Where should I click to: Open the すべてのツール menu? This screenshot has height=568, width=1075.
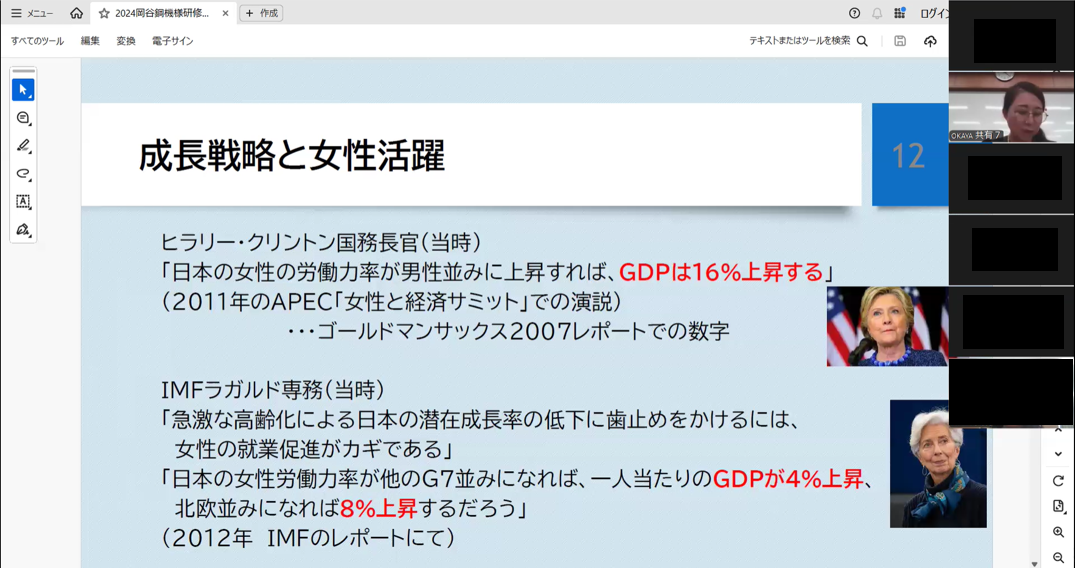point(37,41)
